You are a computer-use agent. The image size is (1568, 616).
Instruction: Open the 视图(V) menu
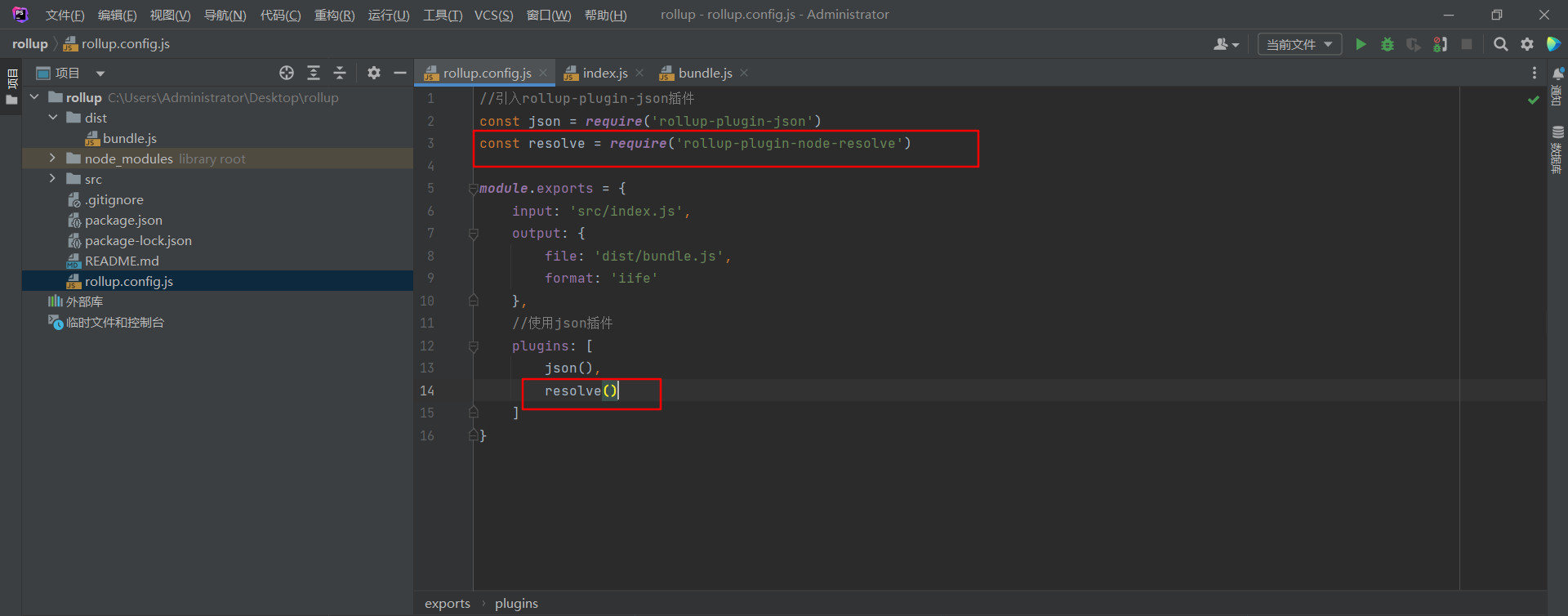pos(170,15)
